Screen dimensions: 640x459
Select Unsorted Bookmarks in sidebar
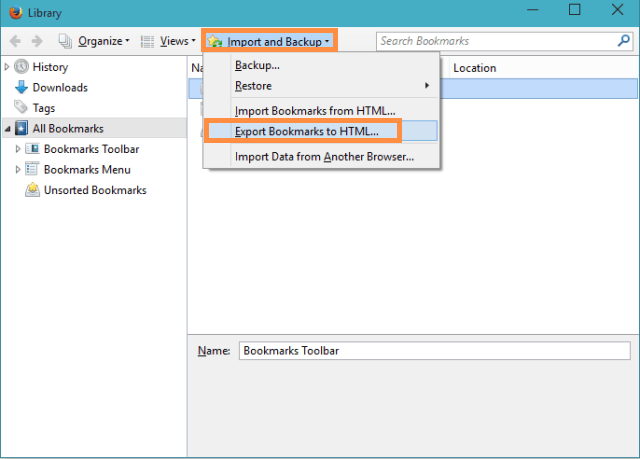click(95, 190)
